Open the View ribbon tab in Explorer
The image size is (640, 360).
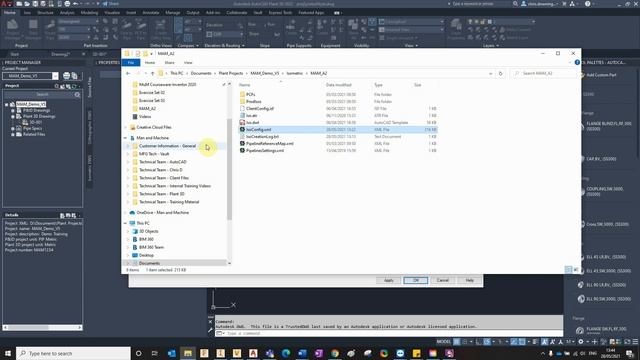(x=188, y=62)
